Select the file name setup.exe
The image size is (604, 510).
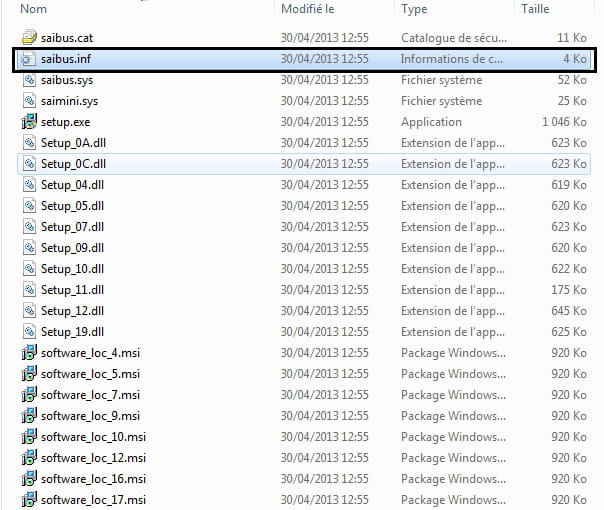pos(65,122)
